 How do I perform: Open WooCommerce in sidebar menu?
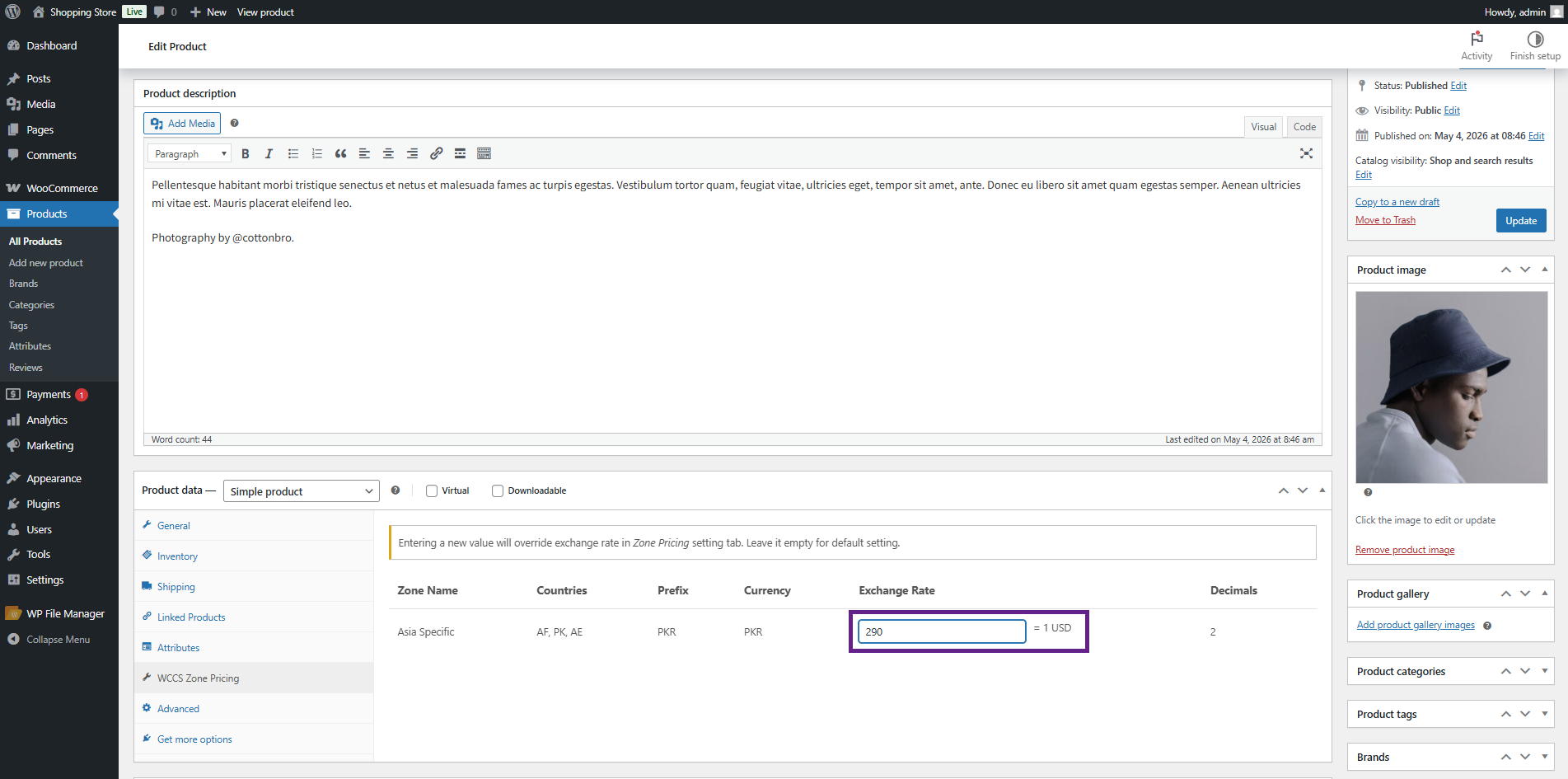coord(59,188)
